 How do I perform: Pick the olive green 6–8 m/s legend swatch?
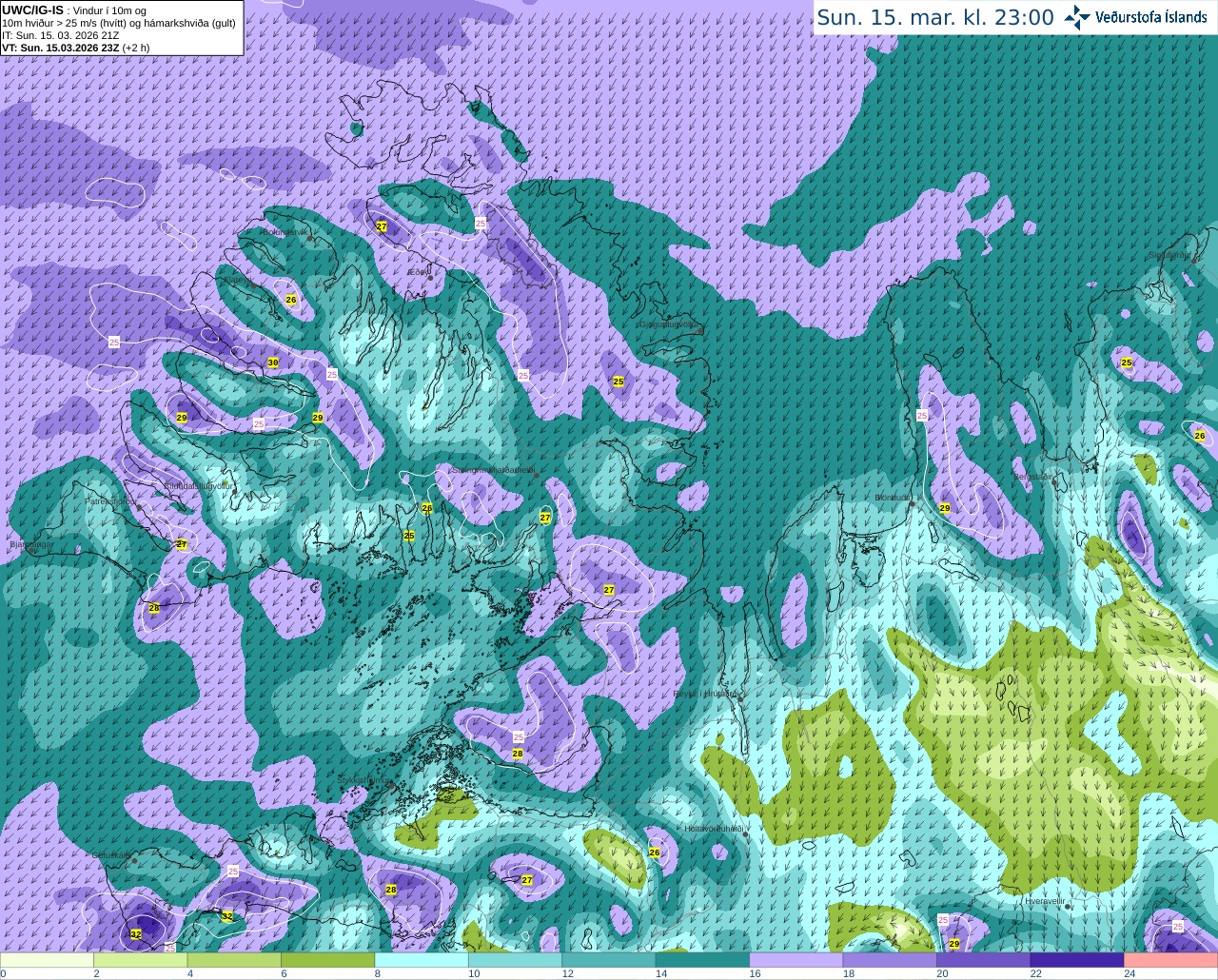click(328, 960)
